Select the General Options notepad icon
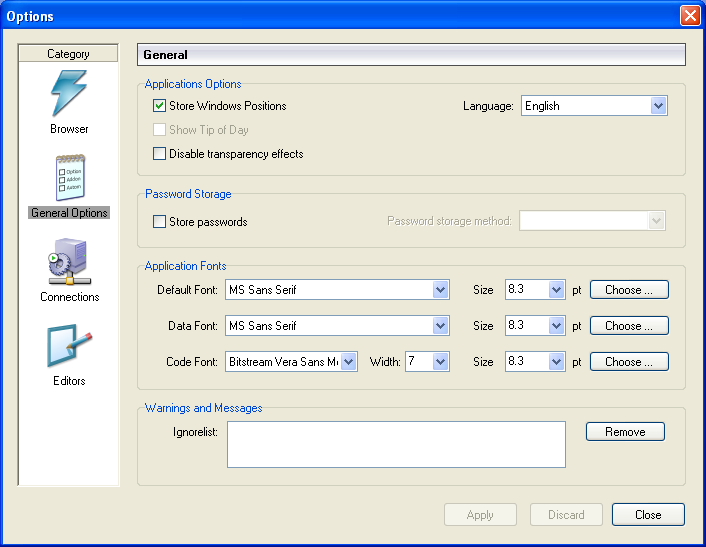706x547 pixels. coord(69,179)
